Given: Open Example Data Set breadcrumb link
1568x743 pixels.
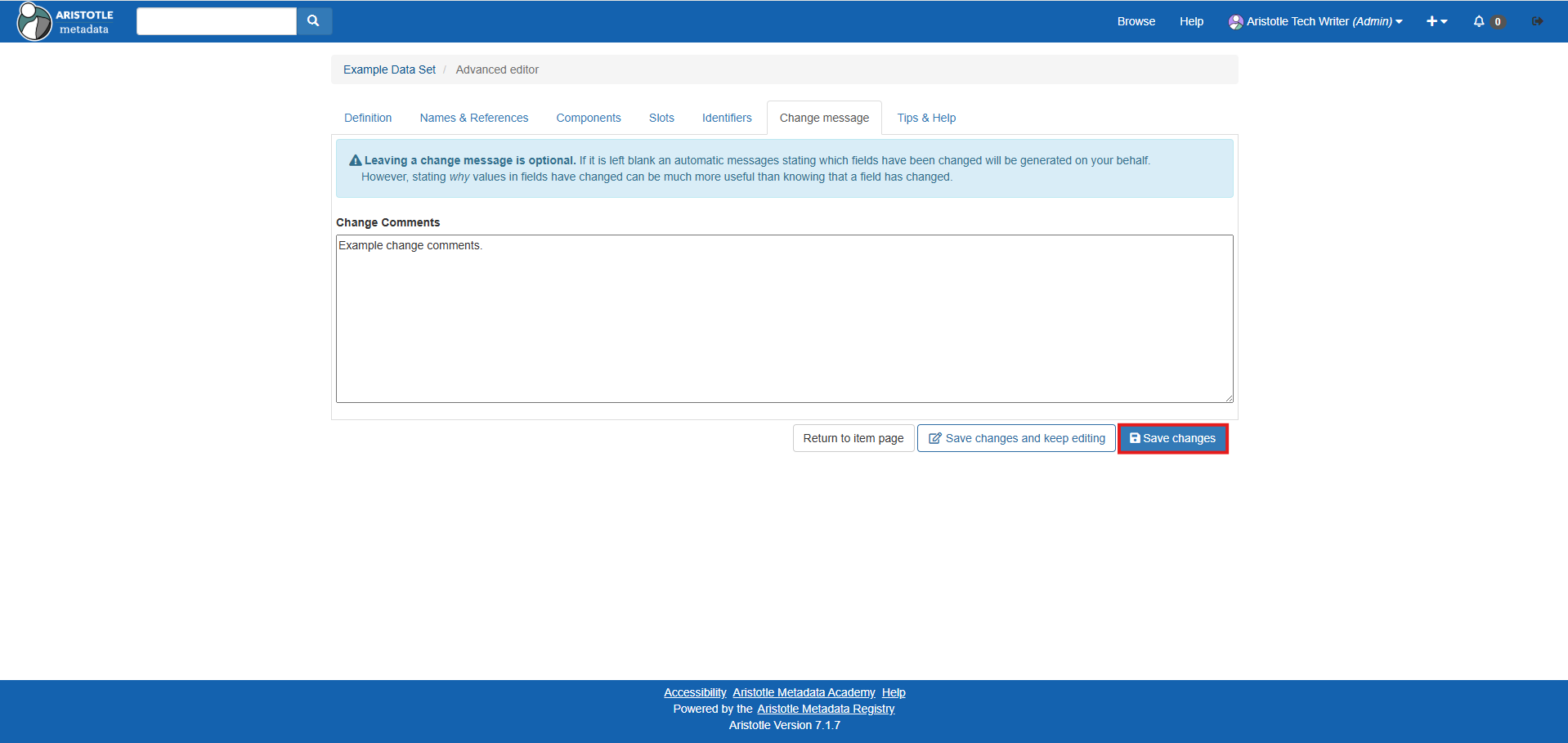Looking at the screenshot, I should tap(389, 69).
